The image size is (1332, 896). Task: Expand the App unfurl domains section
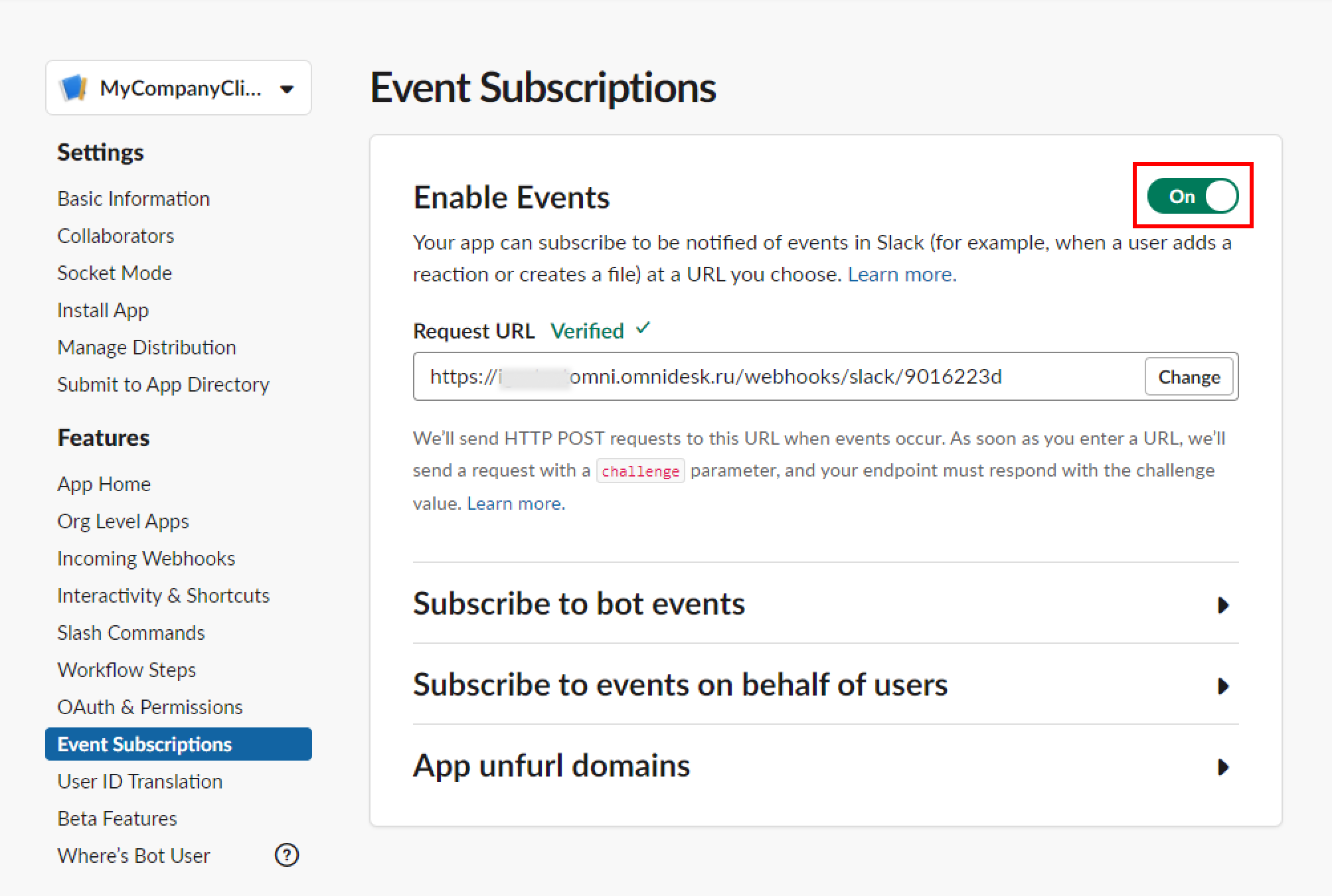pos(825,766)
